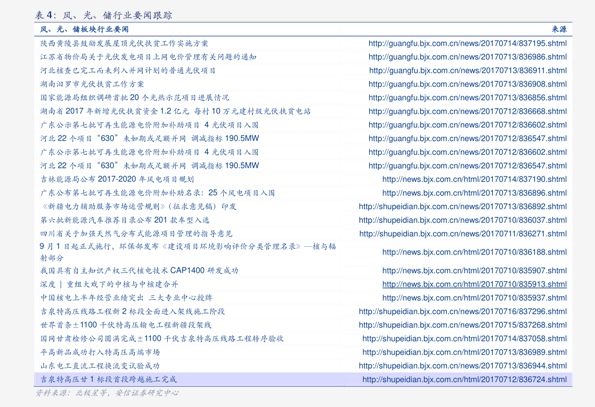The image size is (595, 407).
Task: Select the headline '吉林能源局公布 2017-2020 年风电项目规划'
Action: (x=117, y=179)
